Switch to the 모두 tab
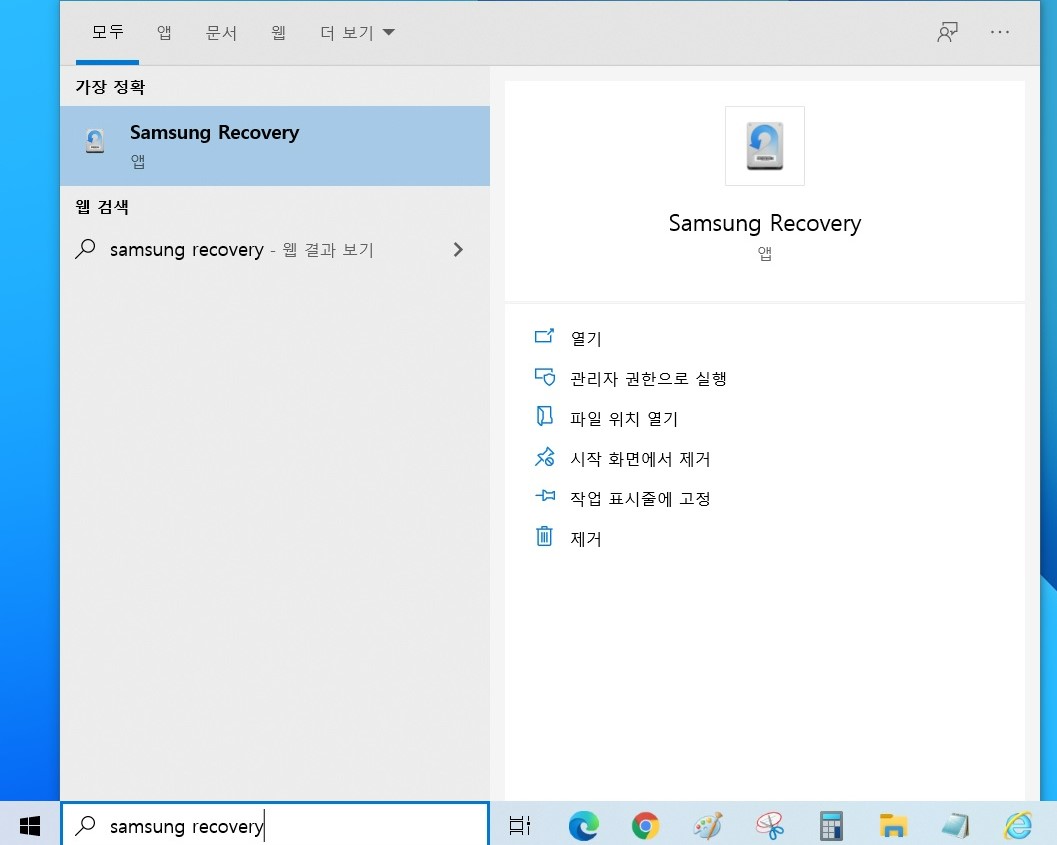Screen dimensions: 1057x845 (107, 32)
